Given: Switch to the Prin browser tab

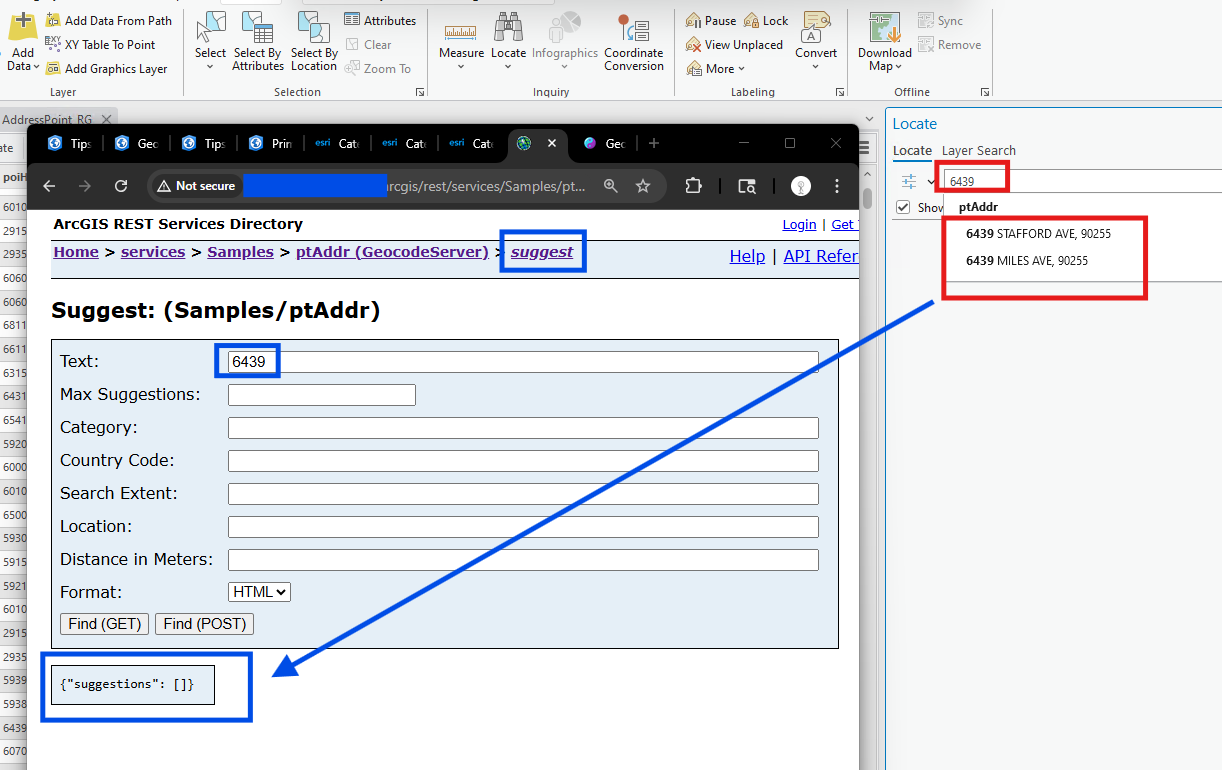Looking at the screenshot, I should (270, 143).
